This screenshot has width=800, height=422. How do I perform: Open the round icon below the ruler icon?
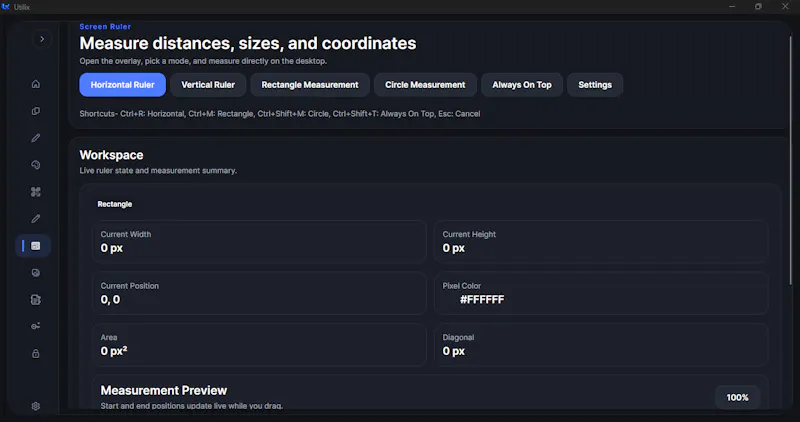coord(36,273)
